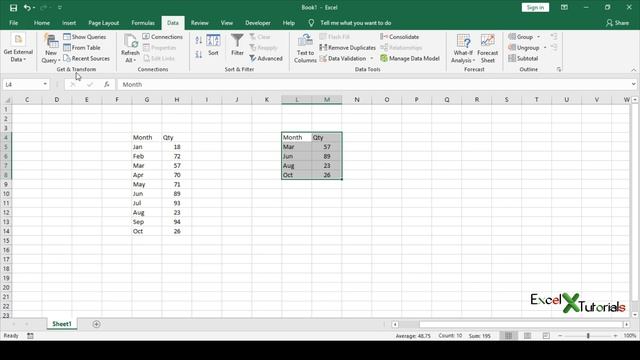Toggle the Filter funnel

click(237, 45)
